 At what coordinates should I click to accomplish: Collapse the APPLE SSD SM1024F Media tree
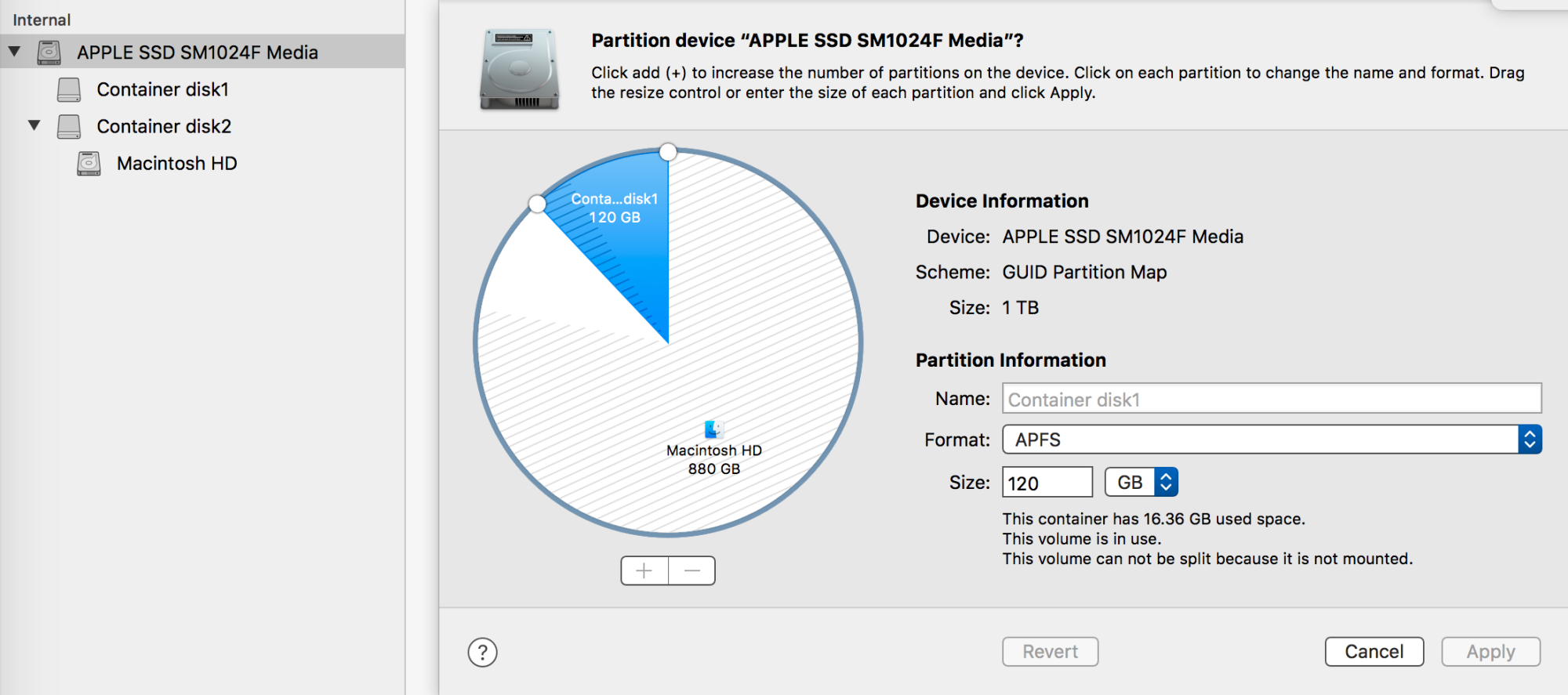coord(14,52)
